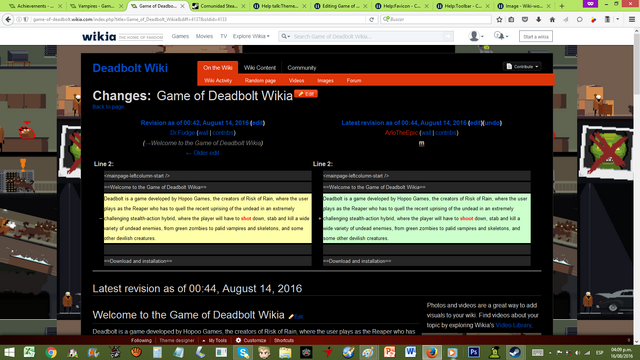
Task: Go to browser home icon
Action: [x=552, y=19]
